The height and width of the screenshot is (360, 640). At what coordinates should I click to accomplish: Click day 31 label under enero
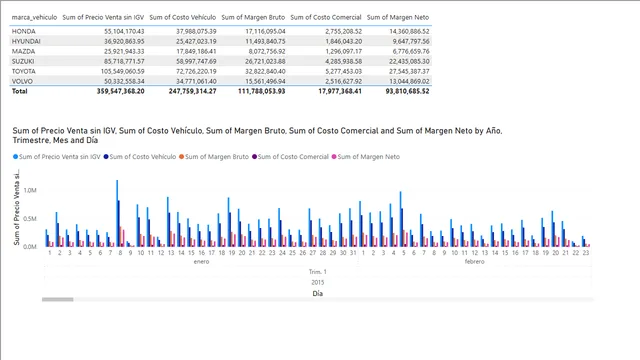(x=353, y=253)
